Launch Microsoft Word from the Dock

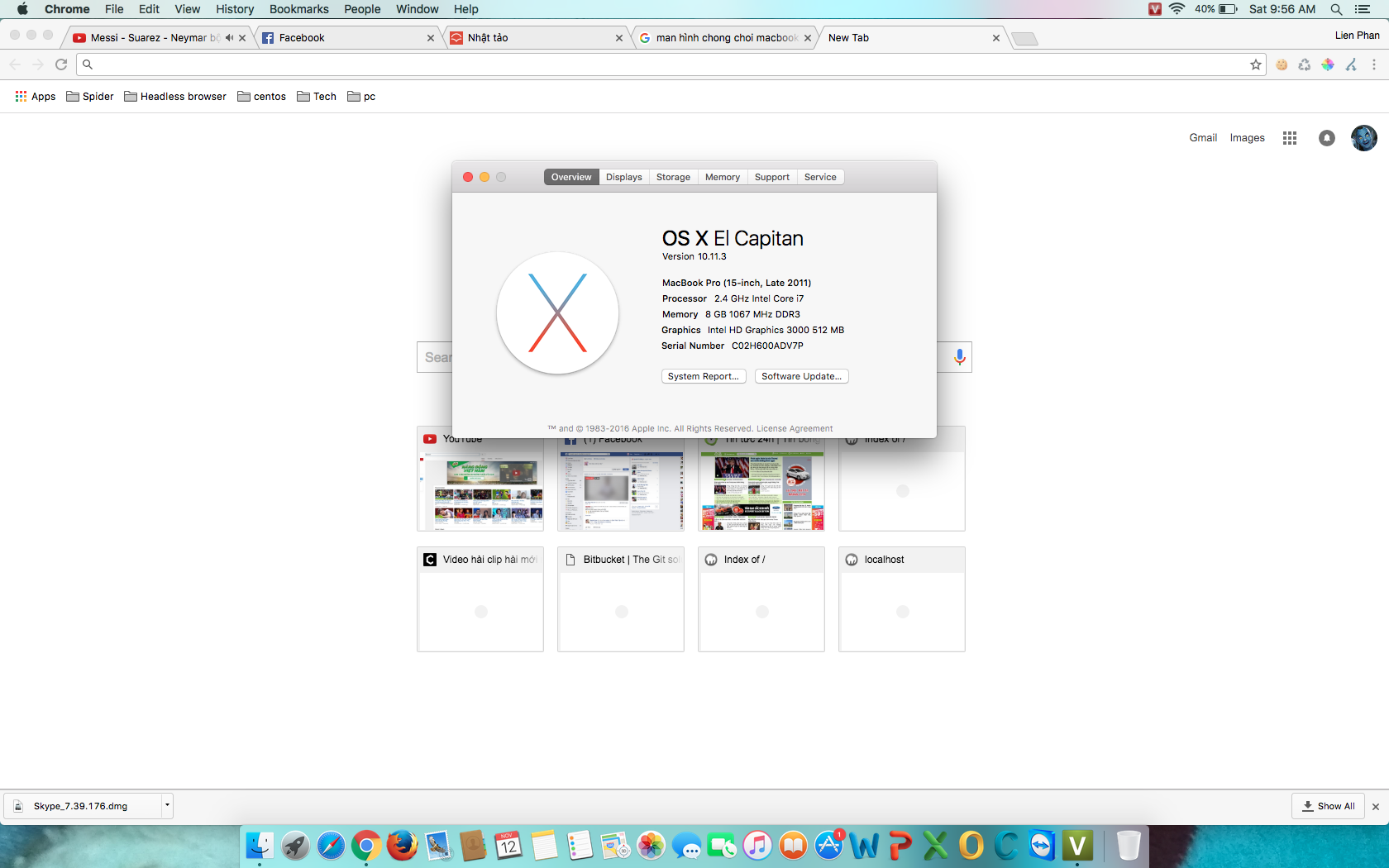tap(864, 846)
